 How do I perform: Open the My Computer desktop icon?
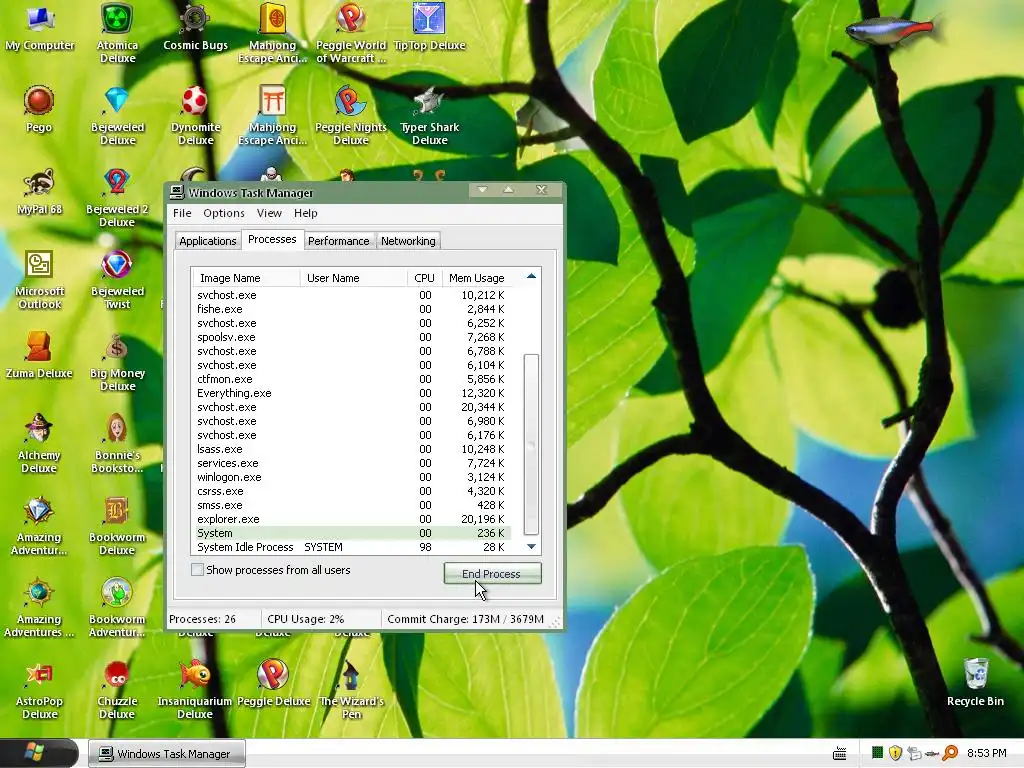39,28
